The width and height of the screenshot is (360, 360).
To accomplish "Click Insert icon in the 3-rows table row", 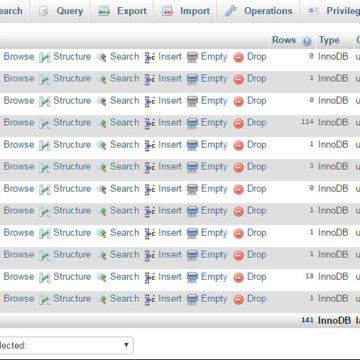I will point(150,168).
